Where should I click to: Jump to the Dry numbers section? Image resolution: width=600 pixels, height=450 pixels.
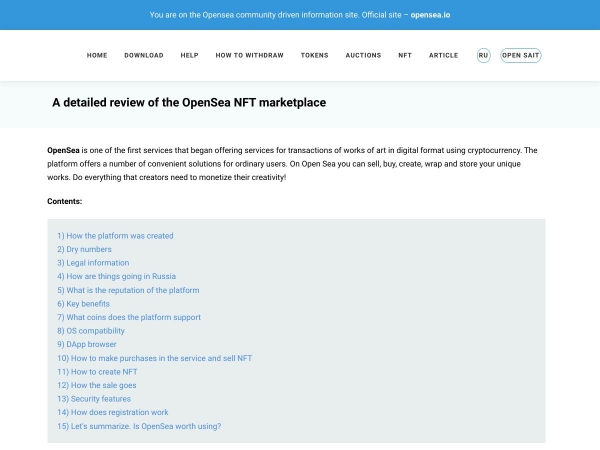pyautogui.click(x=84, y=249)
